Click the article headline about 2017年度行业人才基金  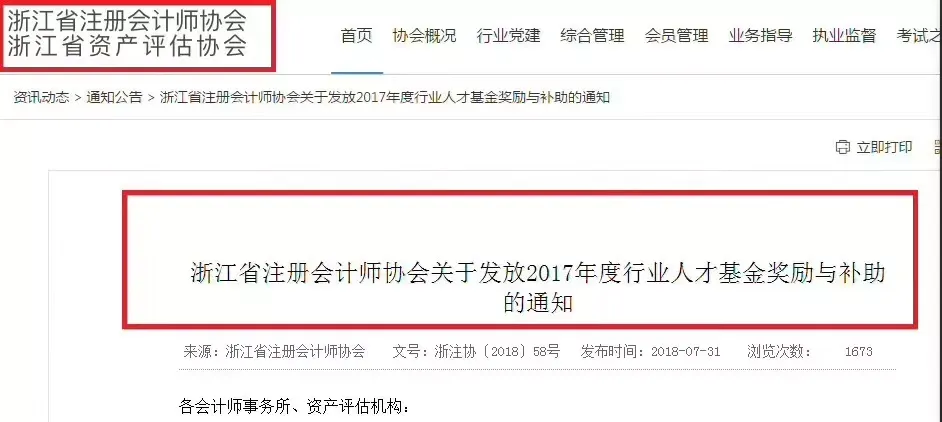click(538, 288)
